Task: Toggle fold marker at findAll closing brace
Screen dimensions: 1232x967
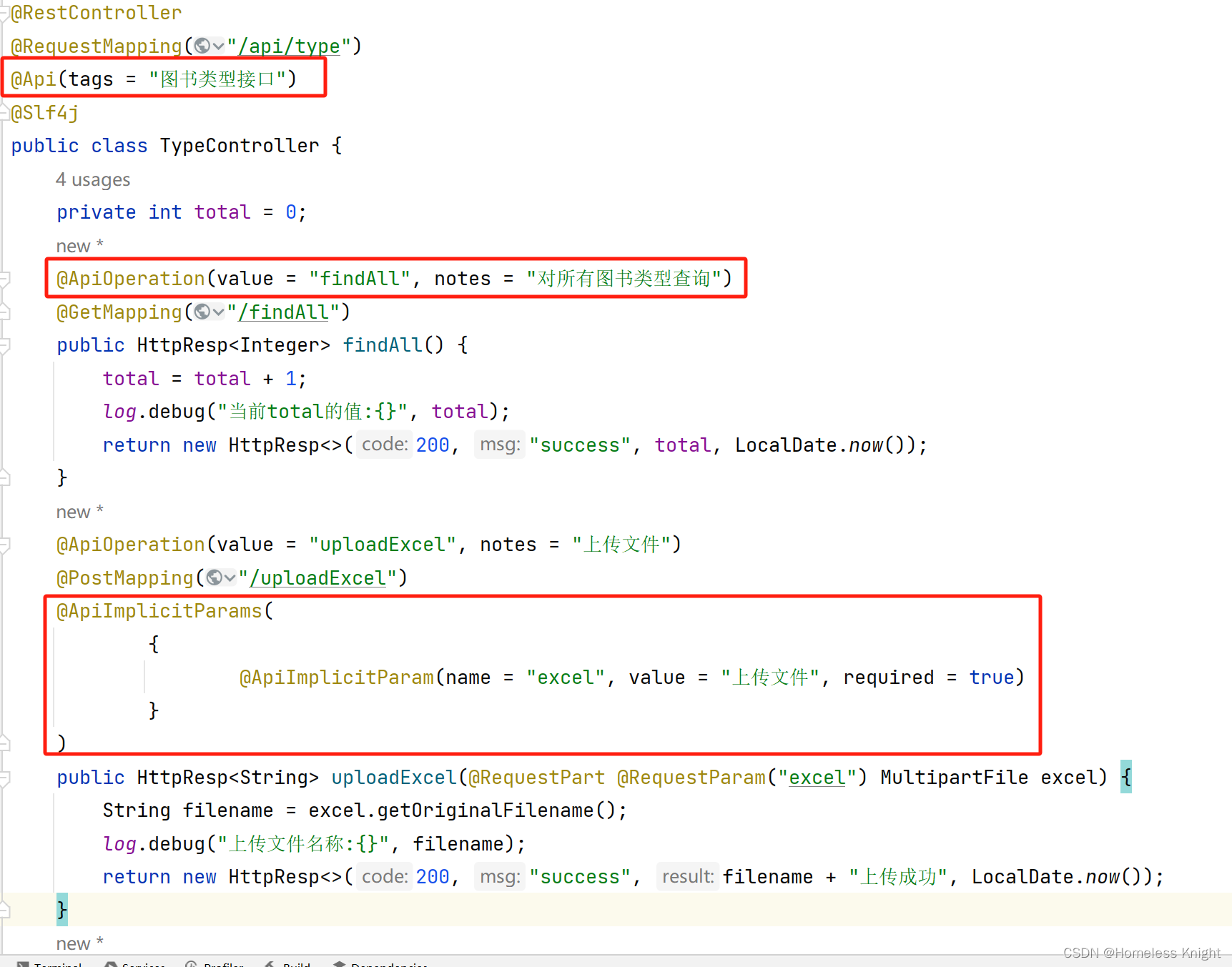Action: point(4,477)
